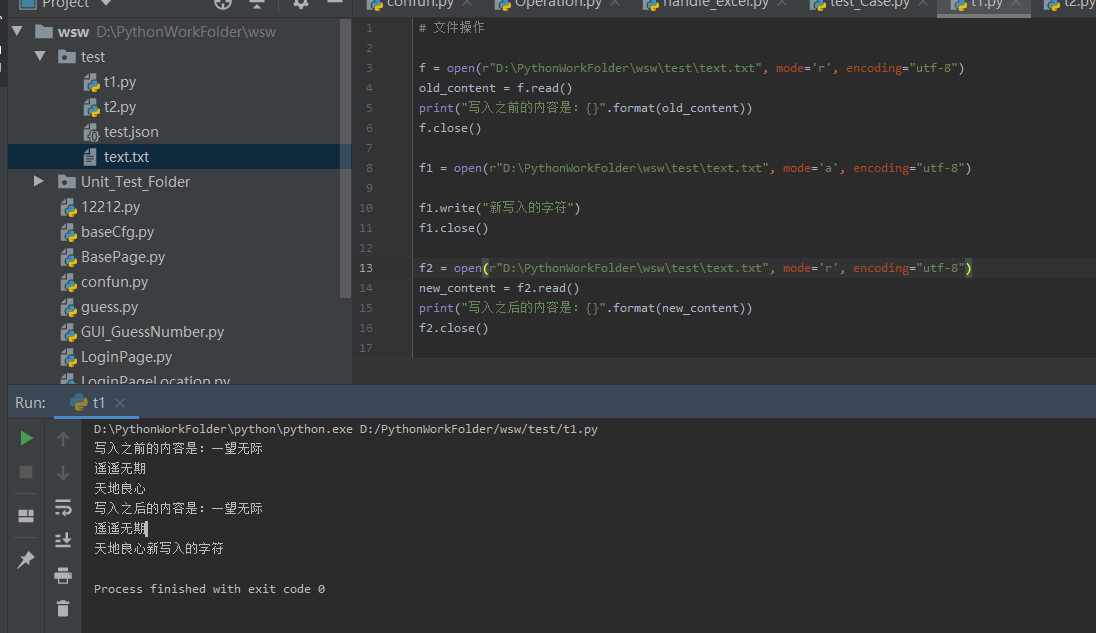Click console line '写入之后的内容是: 一望无际'
The height and width of the screenshot is (633, 1096).
(178, 509)
